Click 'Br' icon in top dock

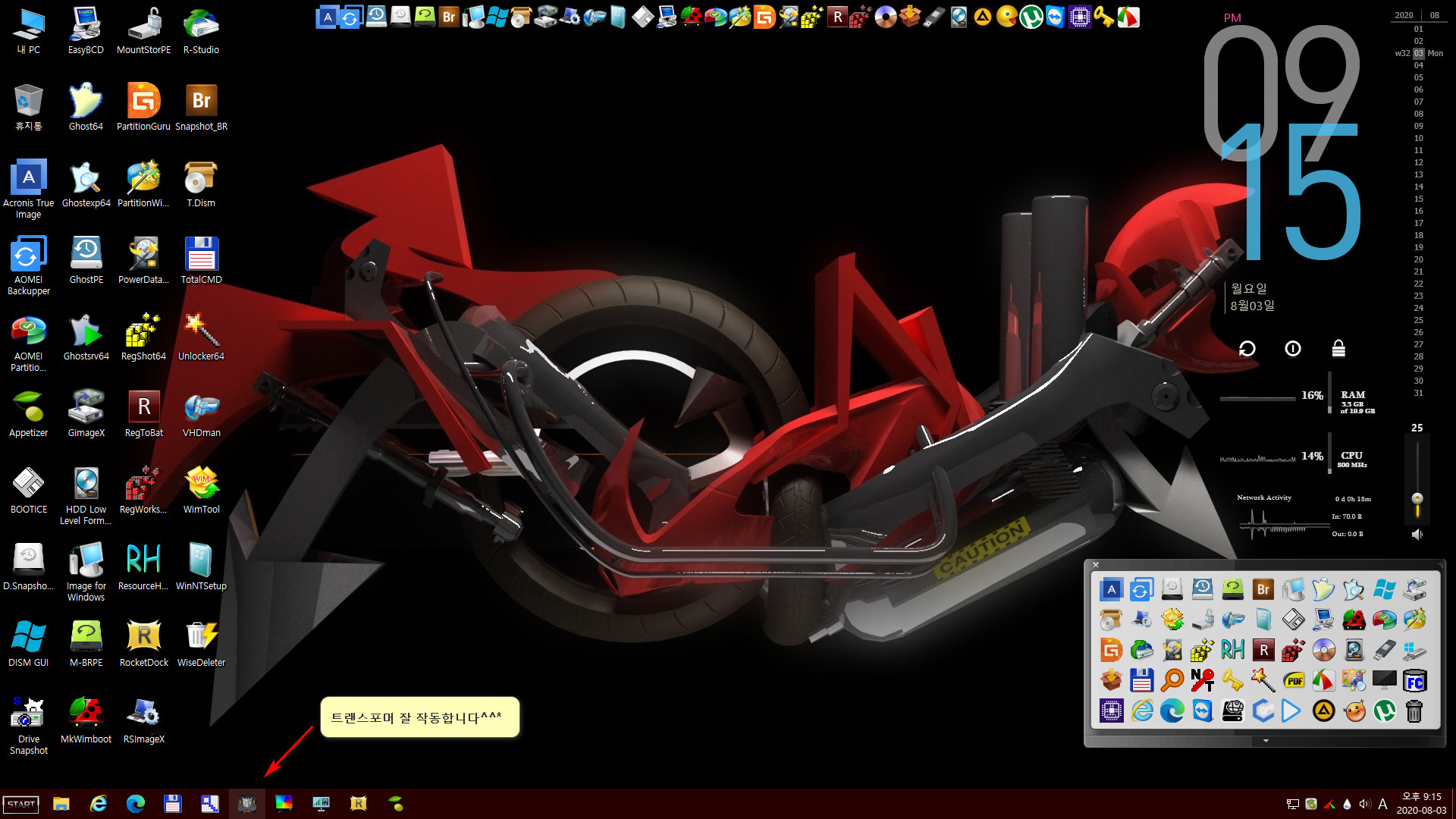pos(449,17)
